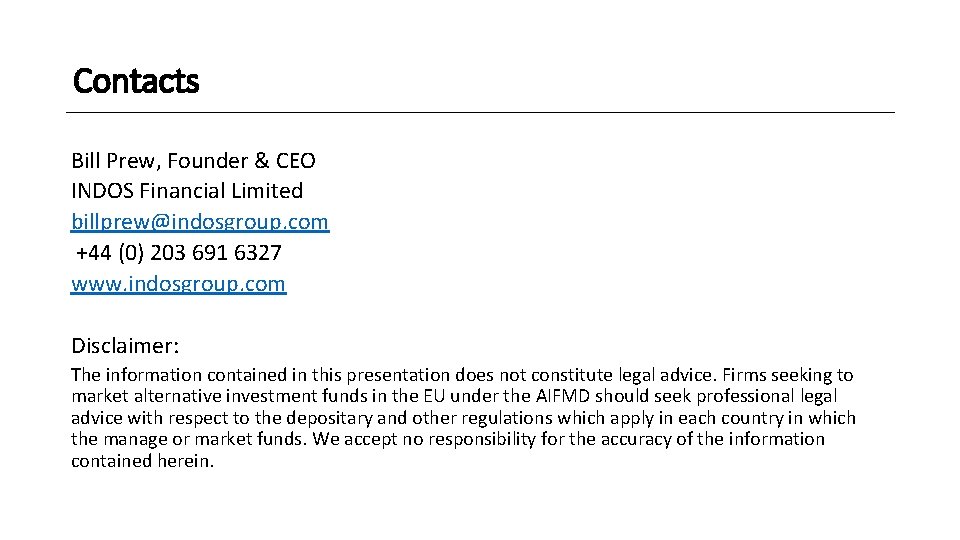Click the +44 (0) 203 691 6327 phone number

click(x=178, y=253)
